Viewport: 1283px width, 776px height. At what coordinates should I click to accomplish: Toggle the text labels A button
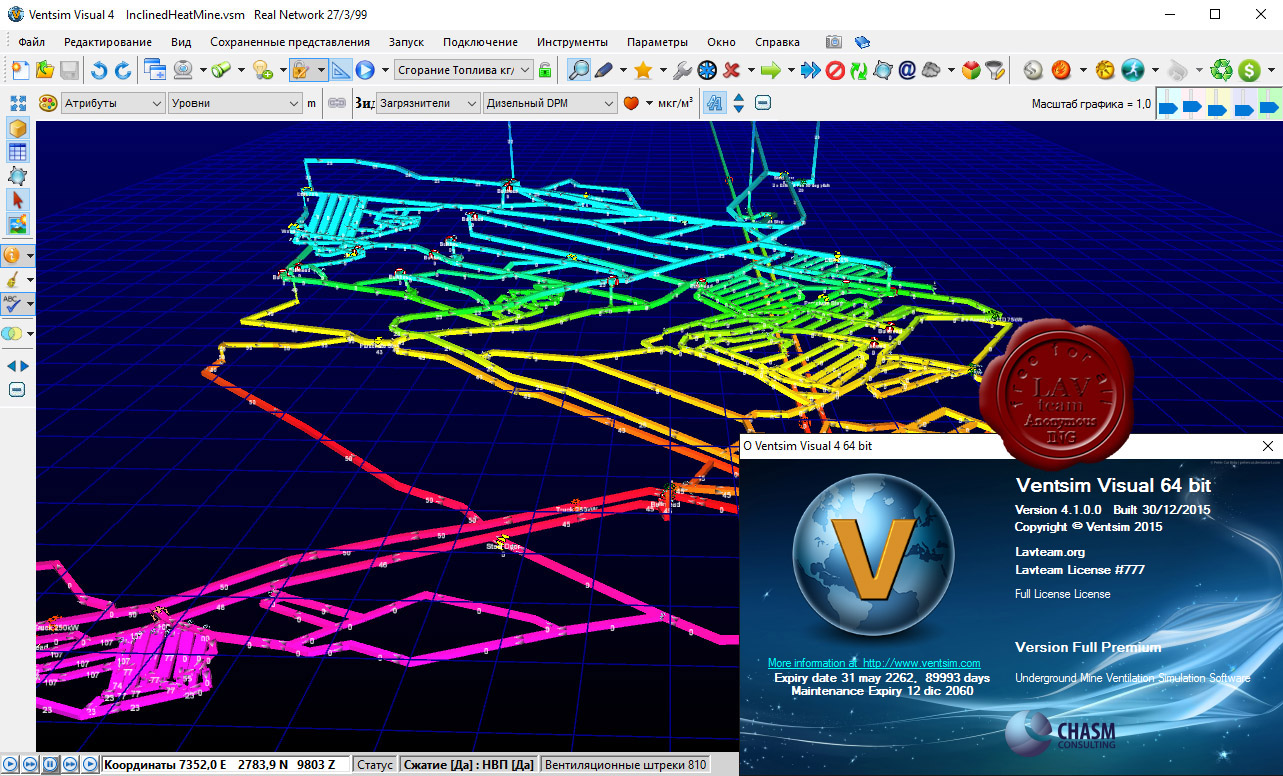point(714,102)
